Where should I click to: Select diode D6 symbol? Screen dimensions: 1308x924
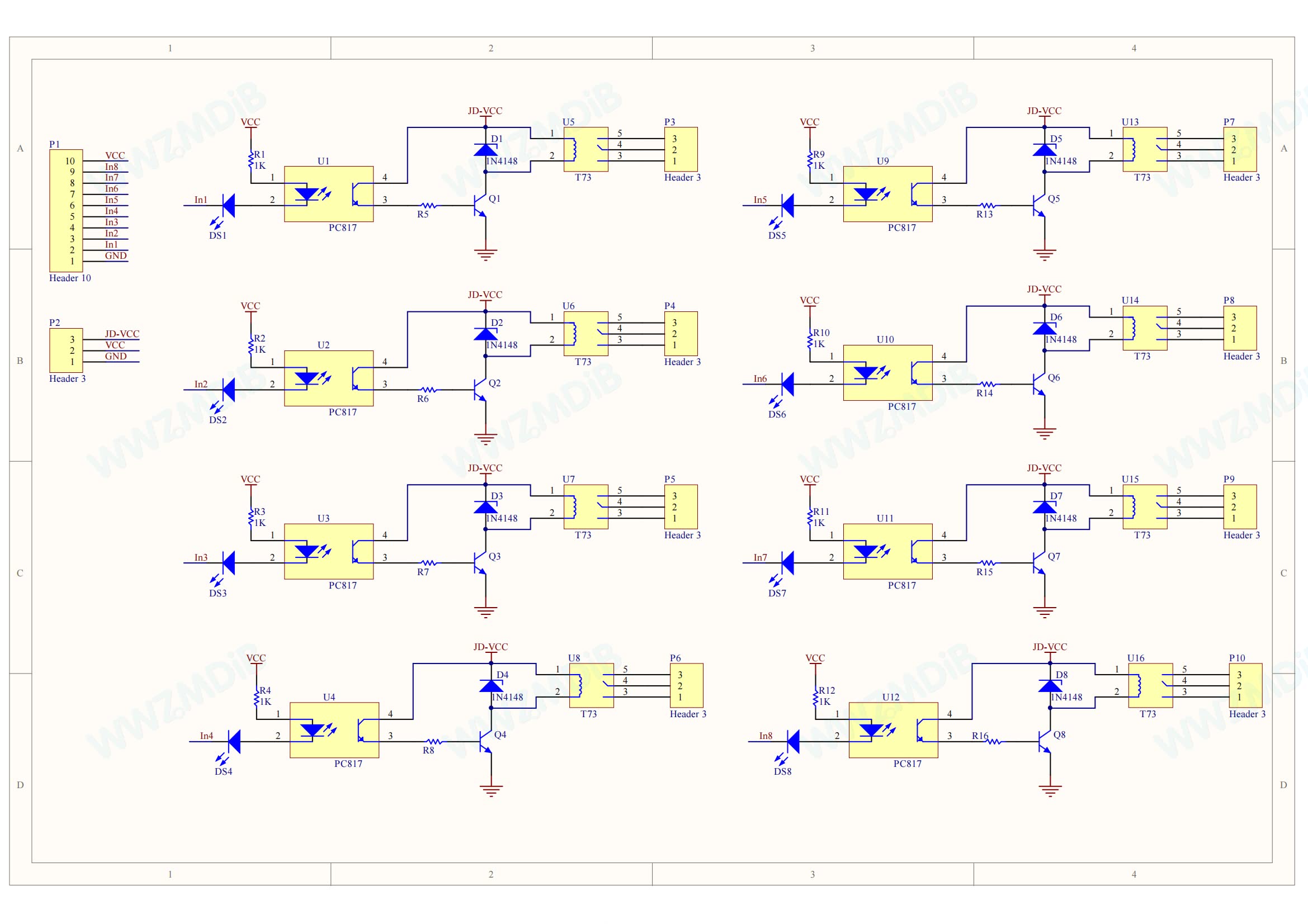[x=1044, y=329]
